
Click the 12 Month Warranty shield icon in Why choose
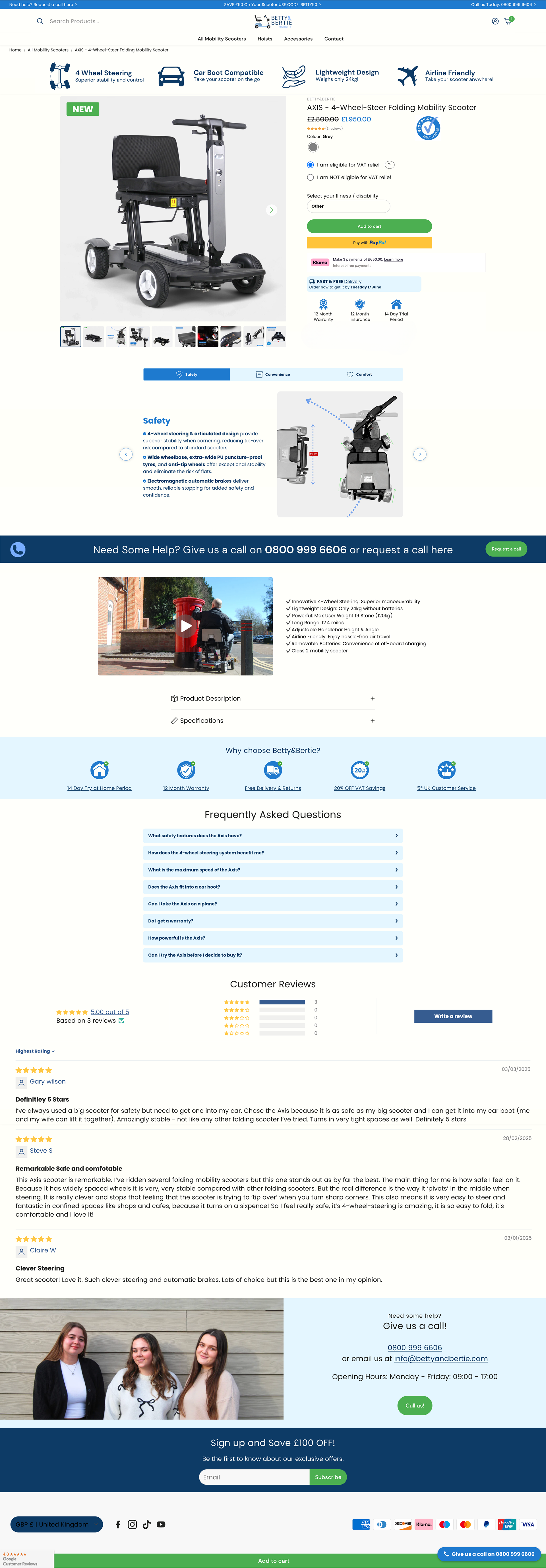[186, 770]
